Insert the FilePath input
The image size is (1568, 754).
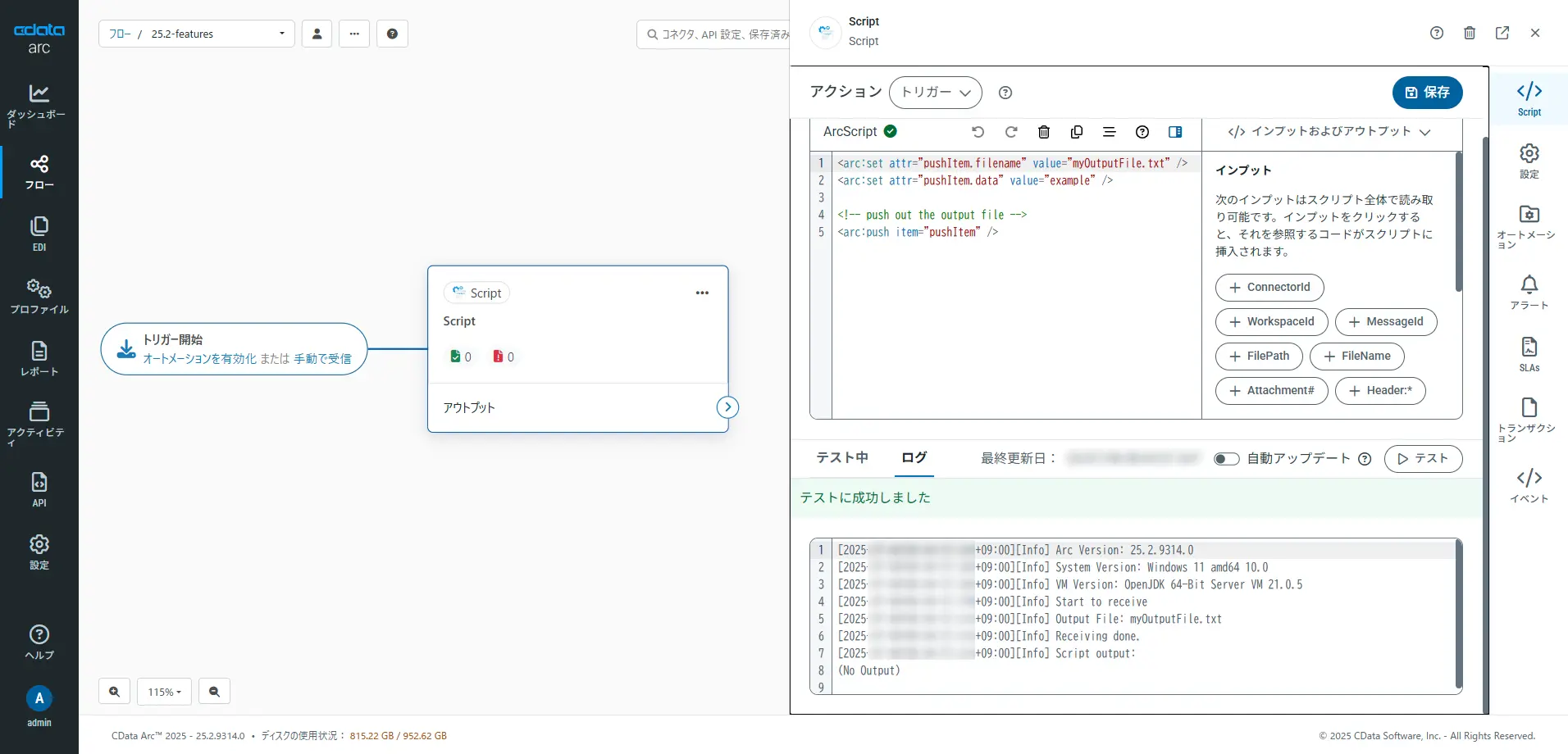click(1259, 357)
